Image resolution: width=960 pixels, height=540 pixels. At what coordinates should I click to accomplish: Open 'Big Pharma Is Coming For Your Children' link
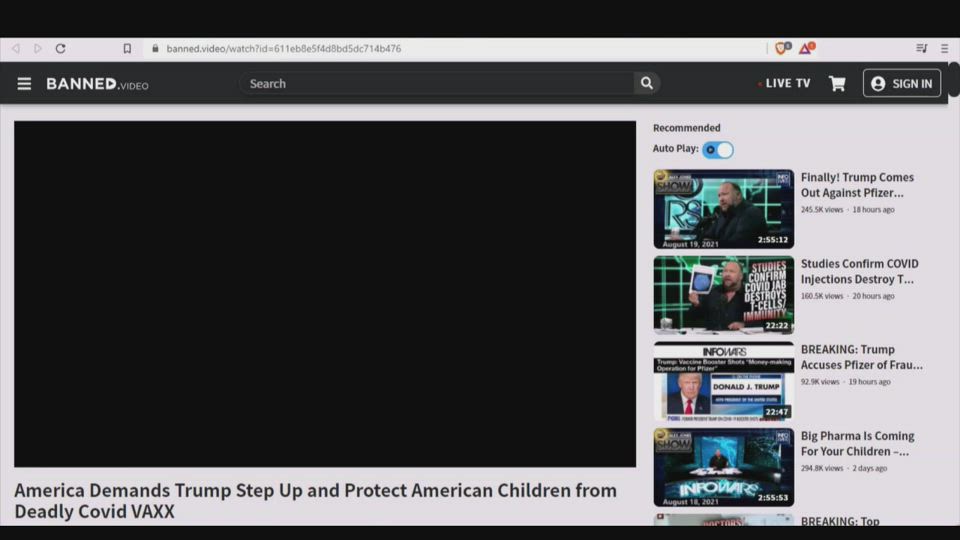pyautogui.click(x=856, y=443)
